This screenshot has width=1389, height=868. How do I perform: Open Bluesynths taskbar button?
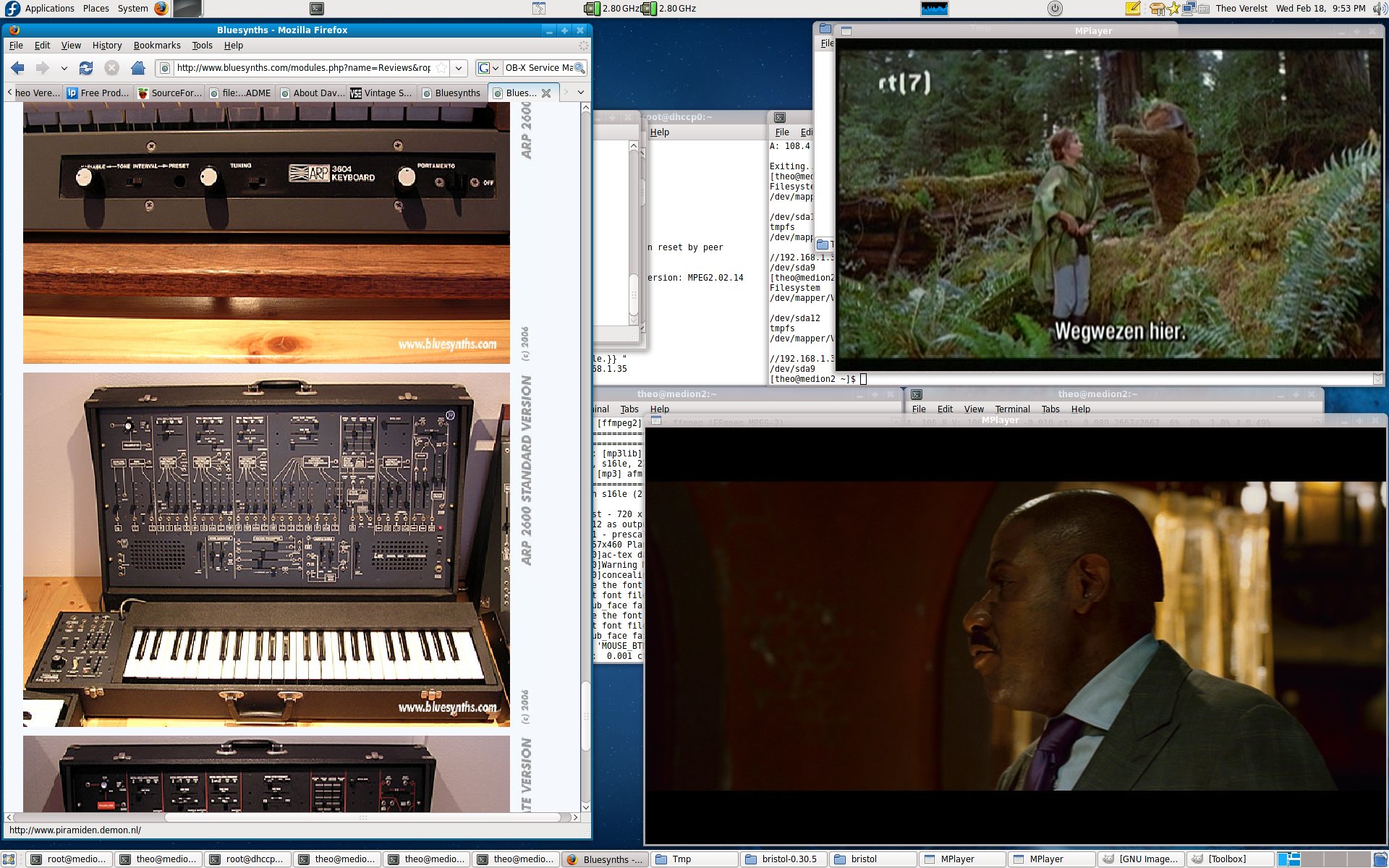(606, 859)
